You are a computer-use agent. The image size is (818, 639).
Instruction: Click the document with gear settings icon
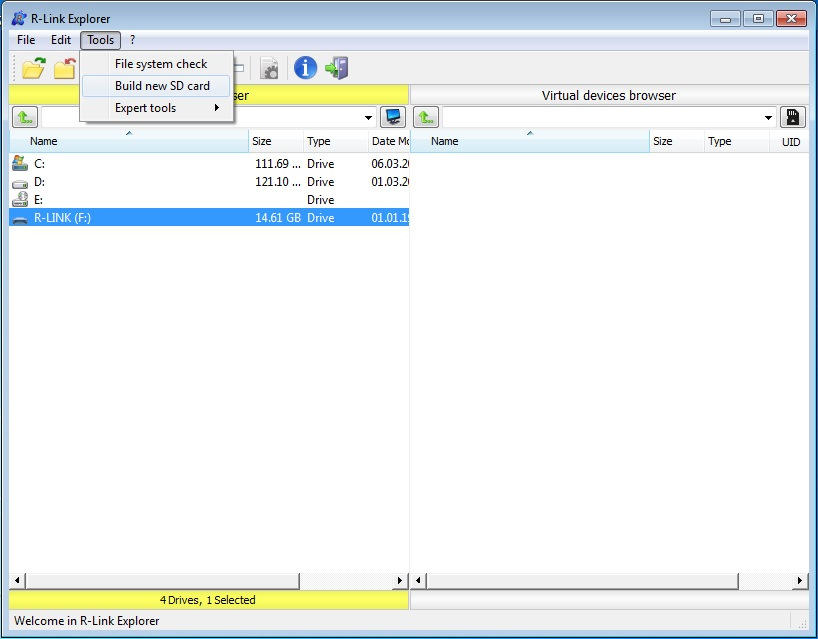269,68
